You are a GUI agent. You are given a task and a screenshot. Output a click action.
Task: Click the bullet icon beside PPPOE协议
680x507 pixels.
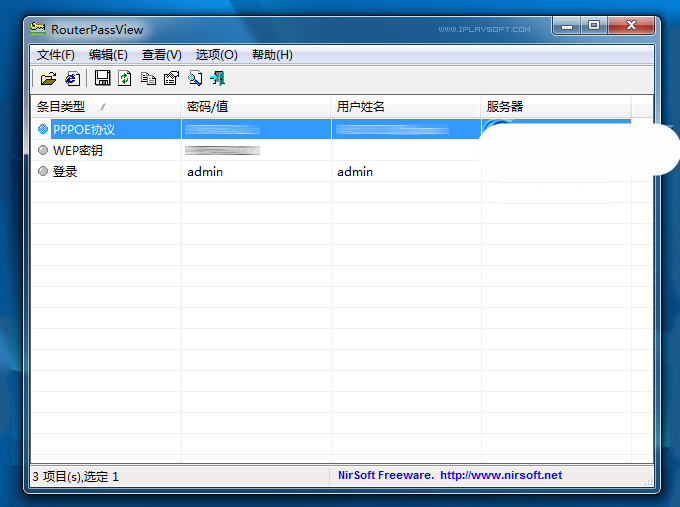coord(42,129)
